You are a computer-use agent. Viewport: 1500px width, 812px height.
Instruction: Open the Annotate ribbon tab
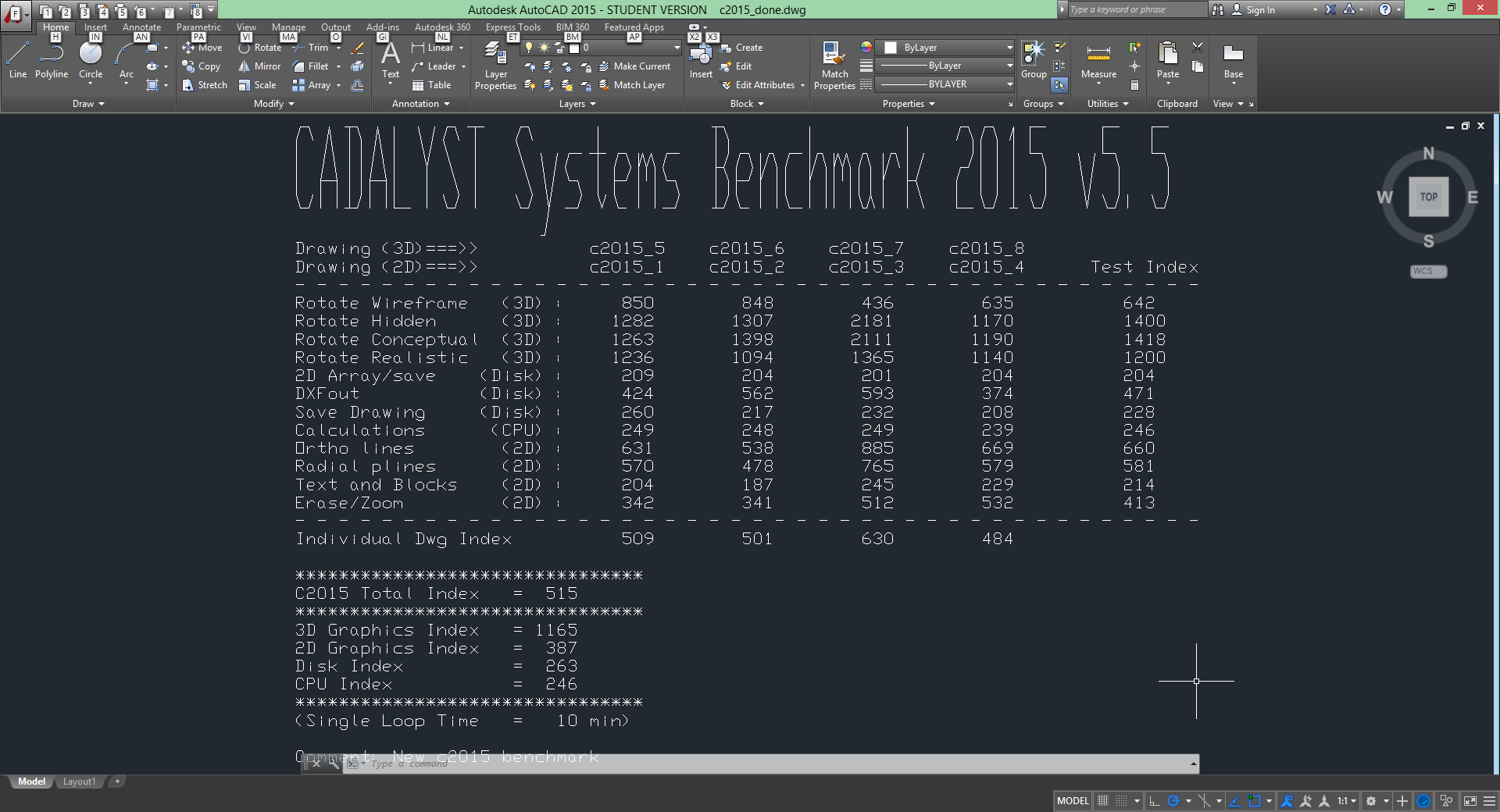(x=141, y=27)
